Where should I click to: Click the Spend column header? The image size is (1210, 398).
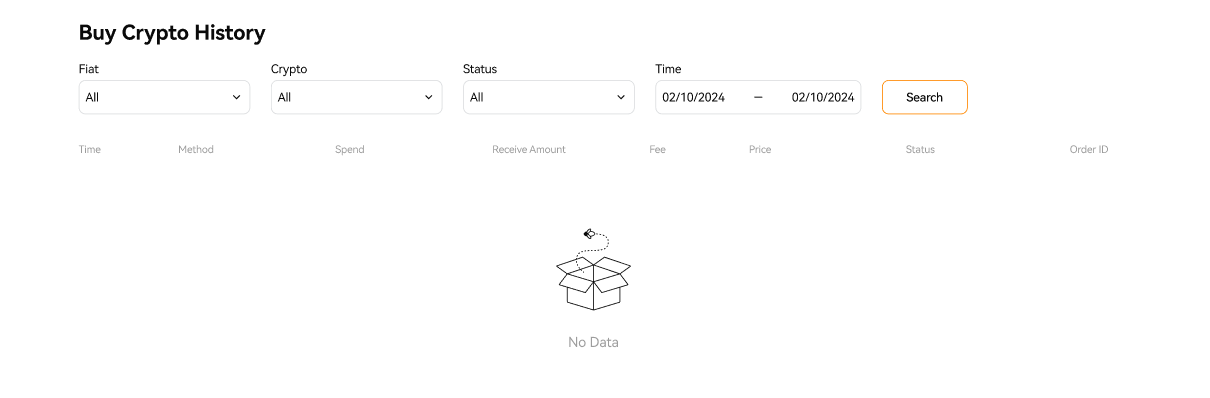tap(350, 149)
